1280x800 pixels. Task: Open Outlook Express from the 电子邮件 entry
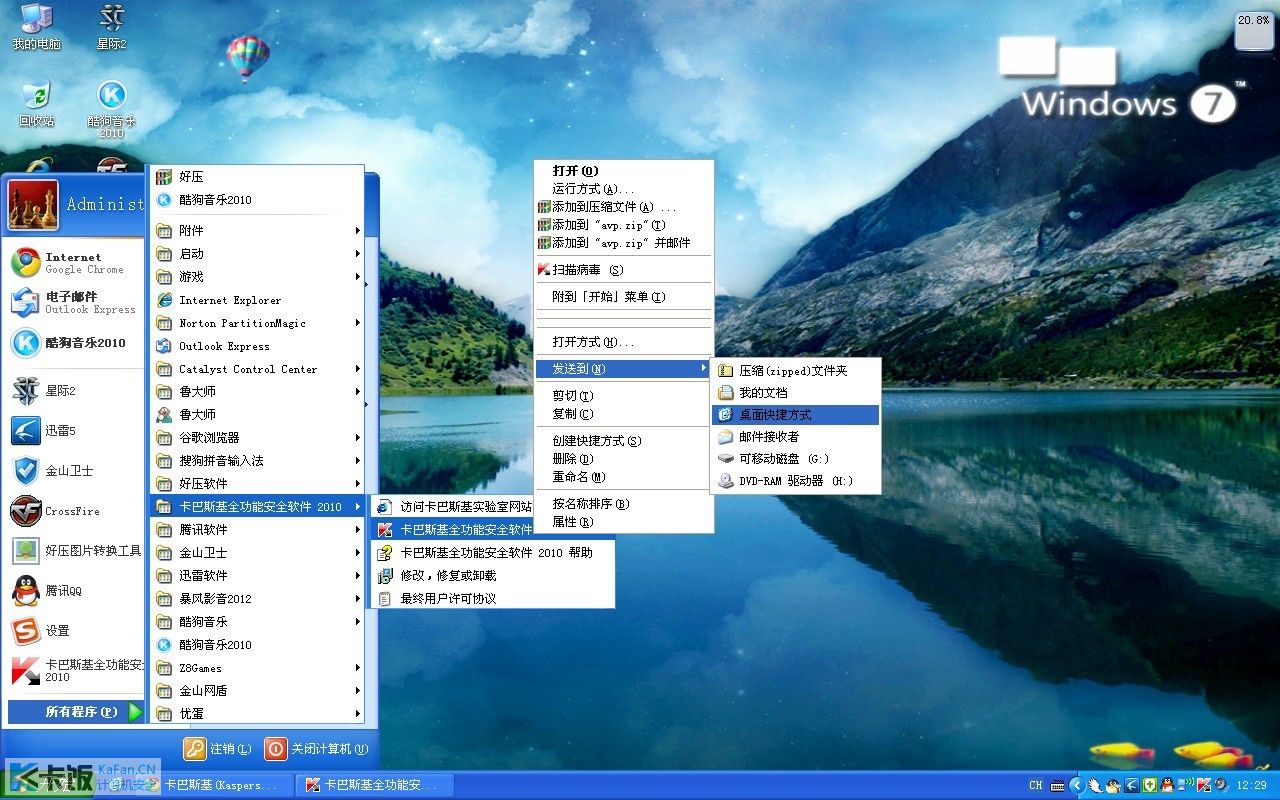click(x=74, y=303)
